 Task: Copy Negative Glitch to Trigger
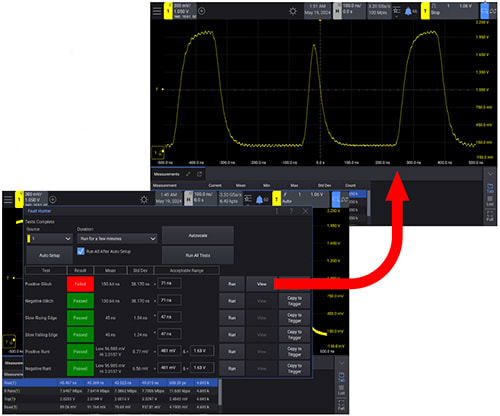294,301
